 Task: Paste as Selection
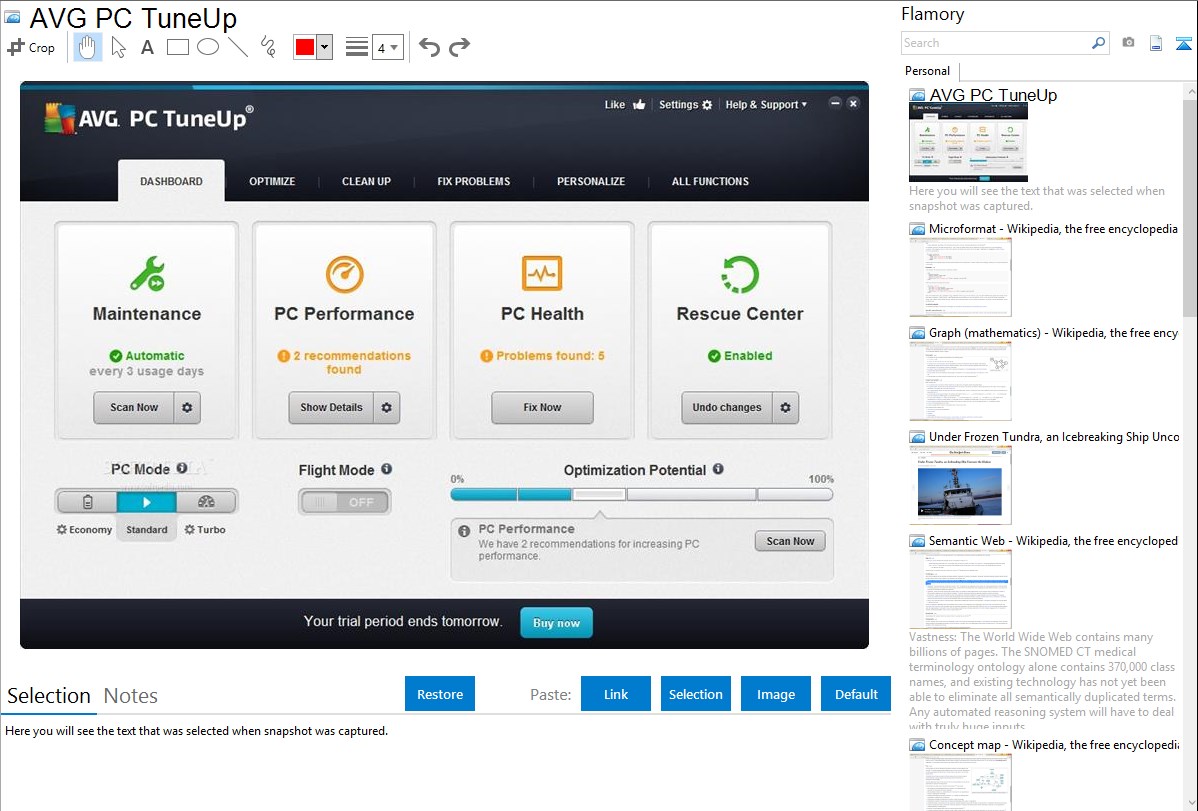[695, 694]
